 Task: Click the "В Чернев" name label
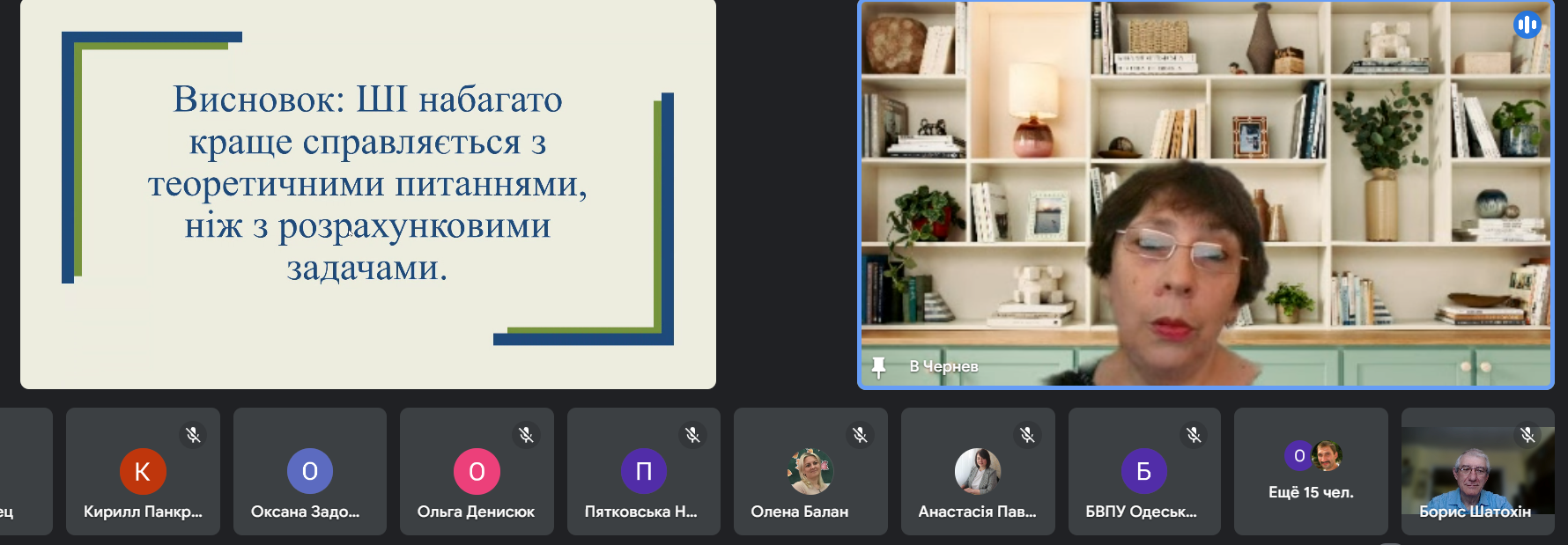point(943,366)
